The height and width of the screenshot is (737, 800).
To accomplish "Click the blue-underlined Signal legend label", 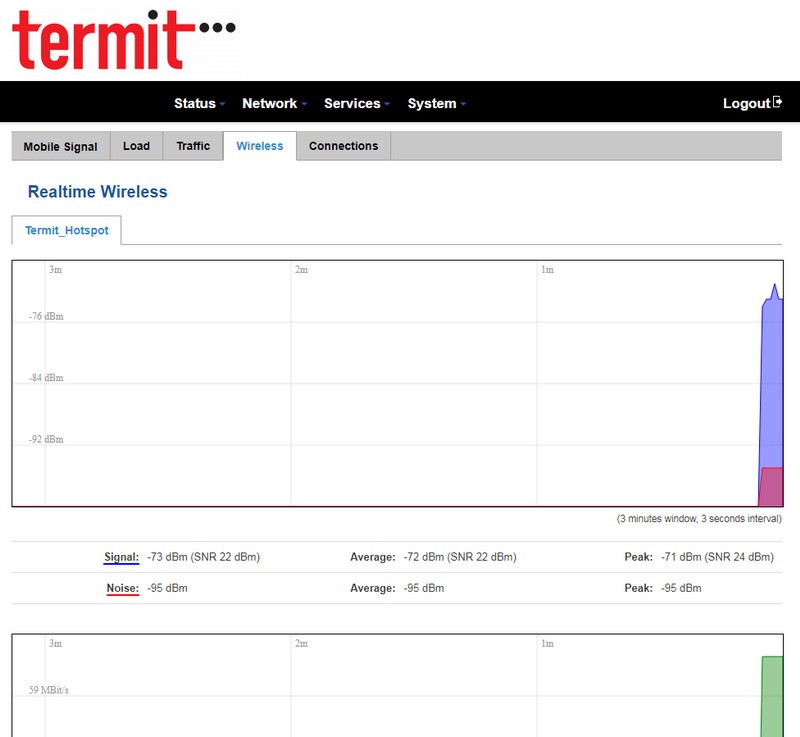I will (121, 557).
